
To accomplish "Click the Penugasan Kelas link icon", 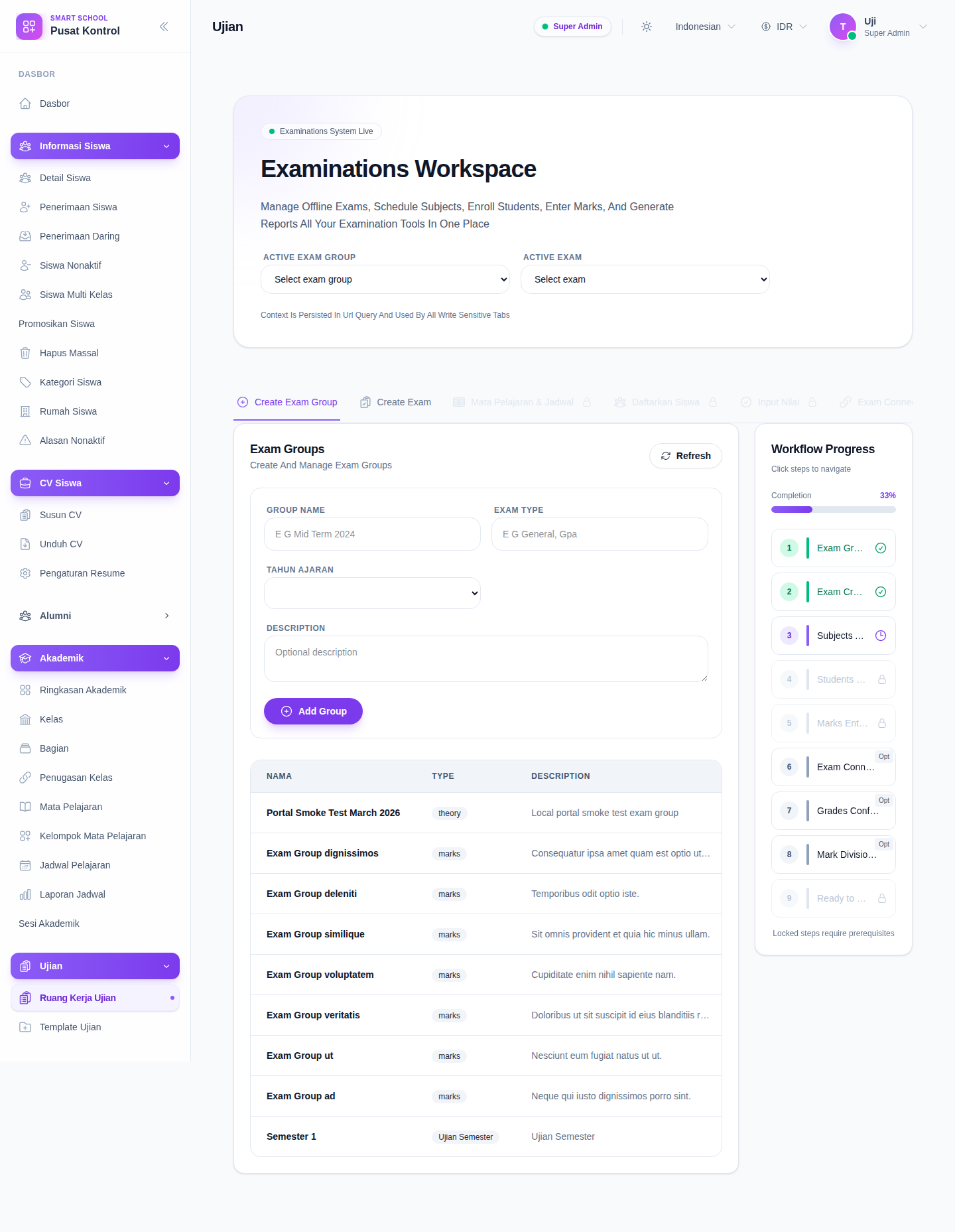I will tap(25, 778).
